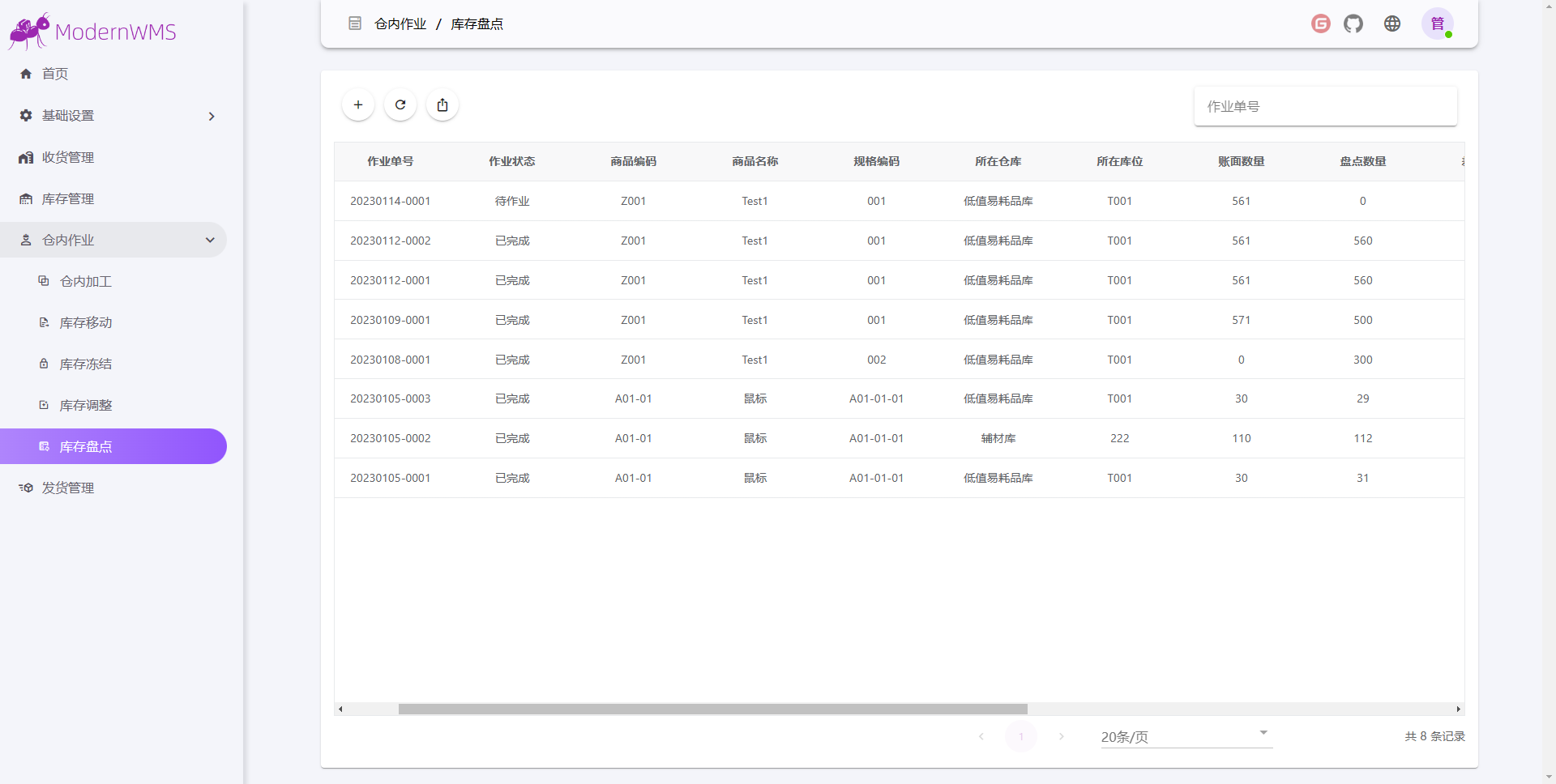Go to 首页 in the sidebar
Viewport: 1556px width, 784px height.
(x=55, y=74)
